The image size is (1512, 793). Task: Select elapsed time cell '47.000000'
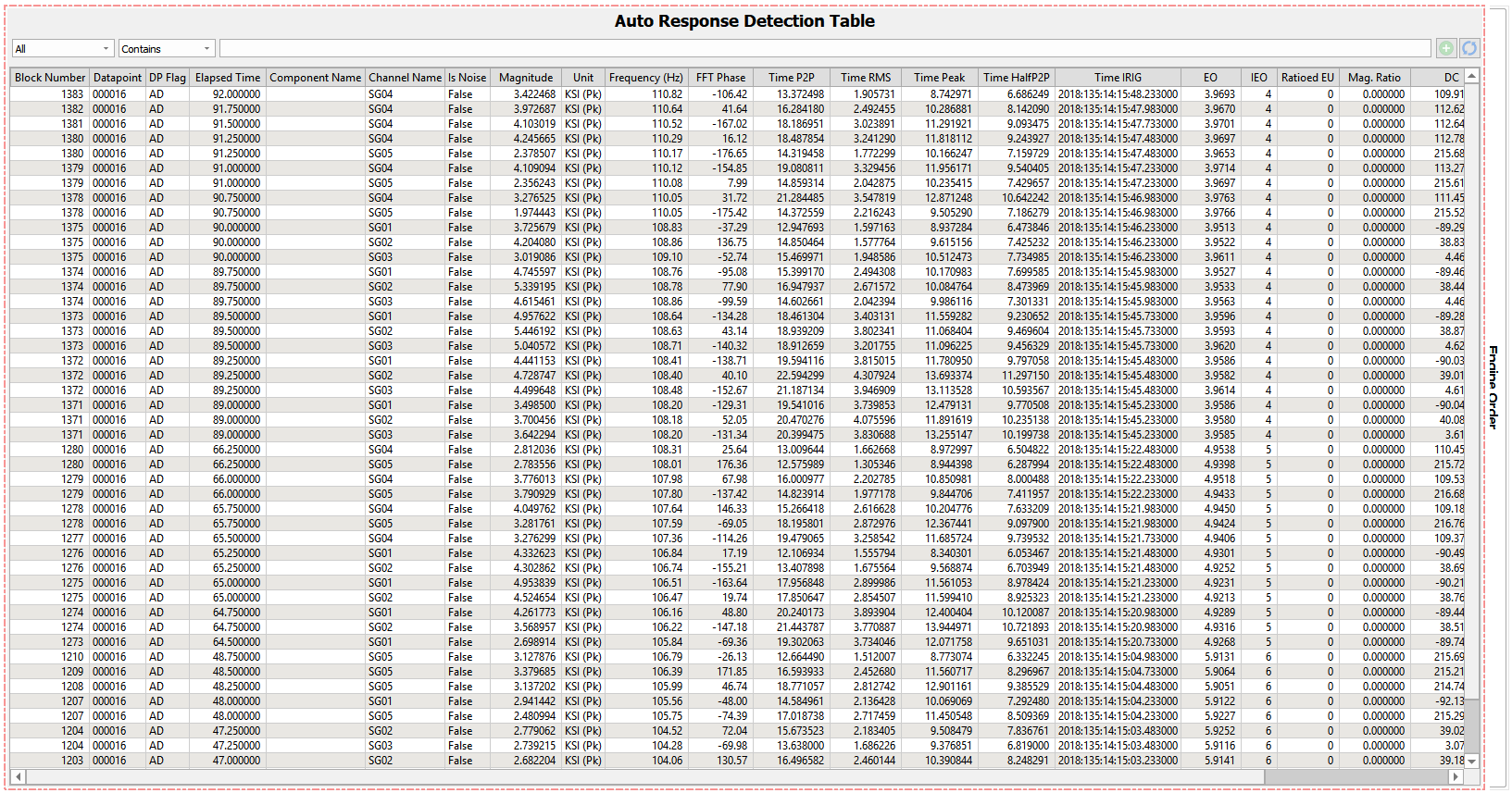coord(228,761)
